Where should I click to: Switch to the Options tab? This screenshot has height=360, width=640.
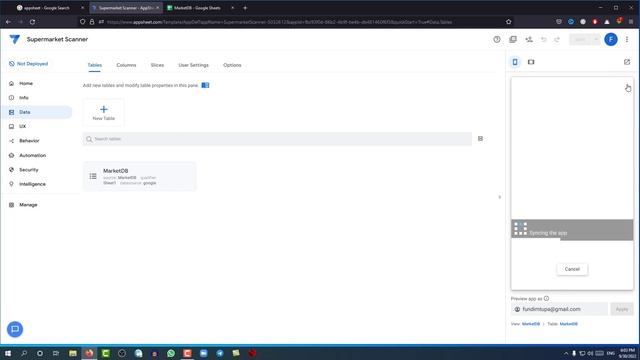click(232, 65)
